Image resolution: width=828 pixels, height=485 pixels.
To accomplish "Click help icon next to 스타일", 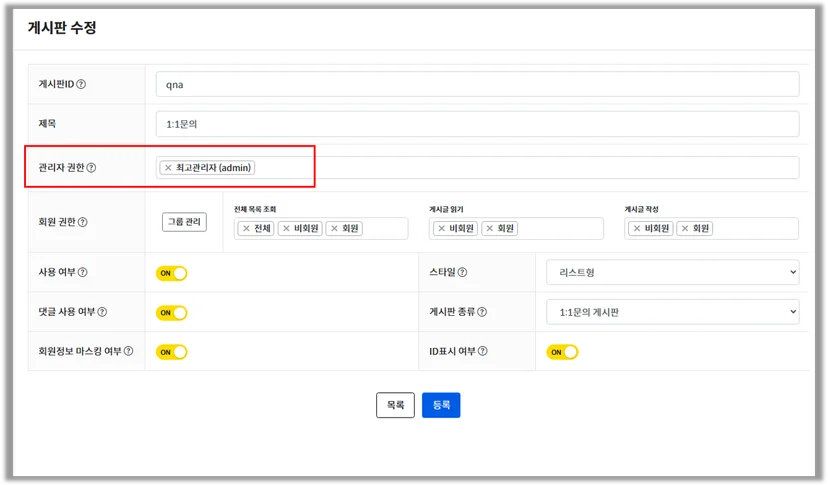I will pos(463,272).
